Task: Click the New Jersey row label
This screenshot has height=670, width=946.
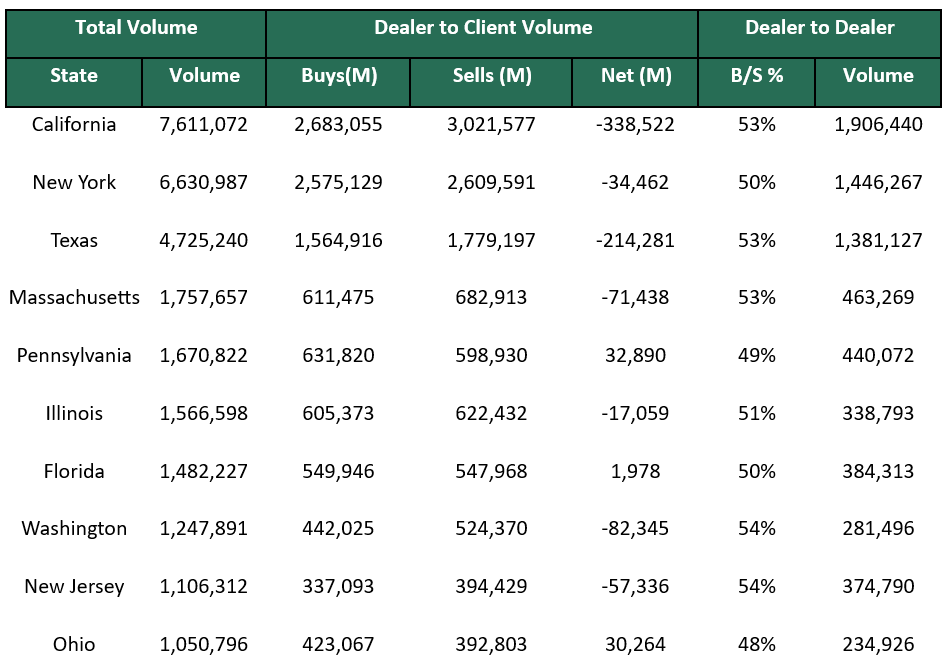Action: coord(74,586)
